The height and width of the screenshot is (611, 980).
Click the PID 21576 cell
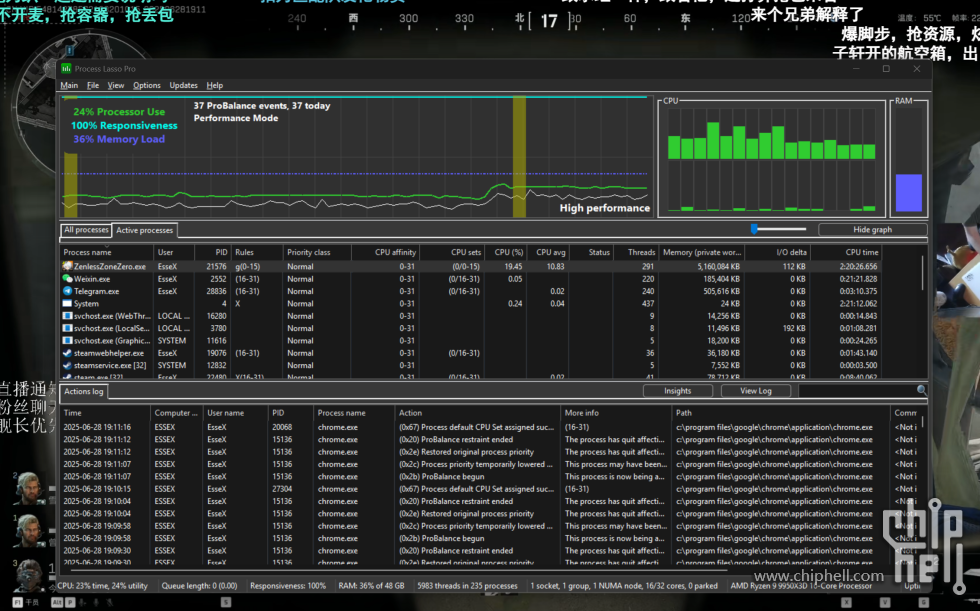tap(216, 266)
